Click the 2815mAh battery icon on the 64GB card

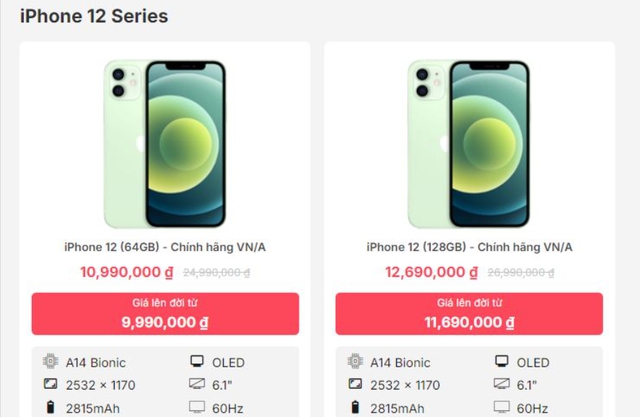pyautogui.click(x=51, y=407)
